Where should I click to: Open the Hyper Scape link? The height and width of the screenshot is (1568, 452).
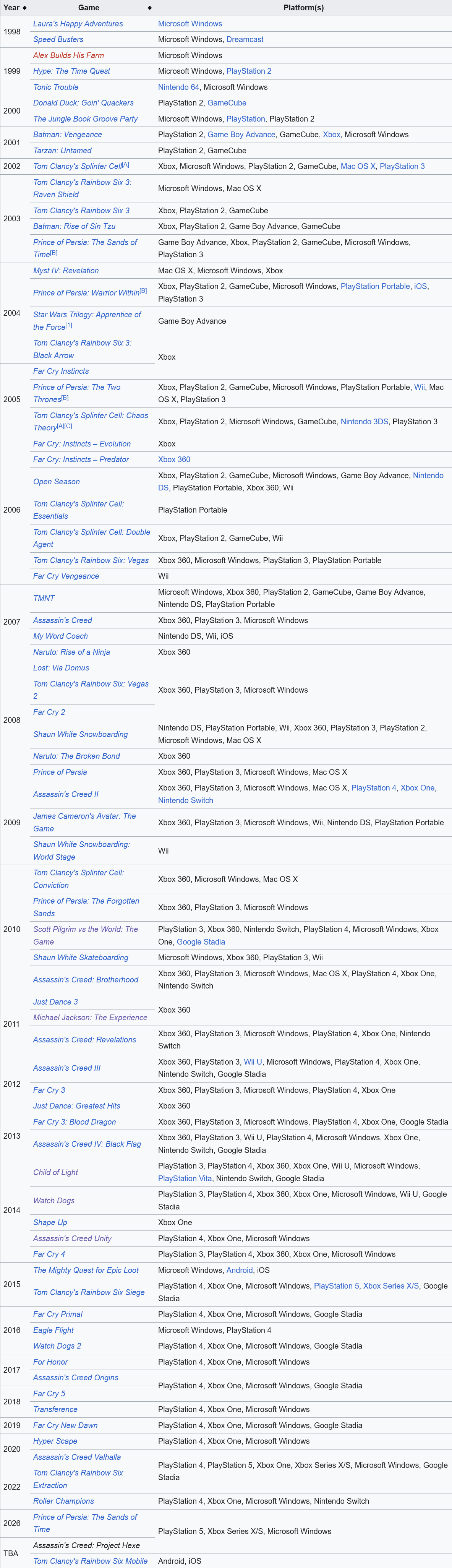pos(55,1441)
